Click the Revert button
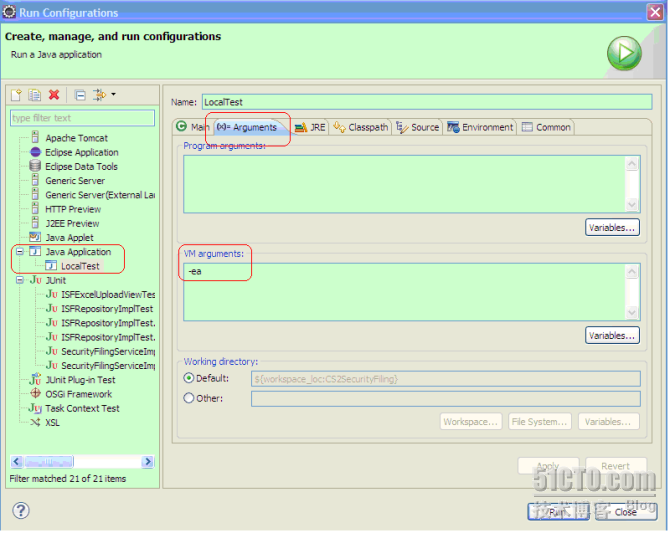Viewport: 670px width, 533px height. [616, 466]
